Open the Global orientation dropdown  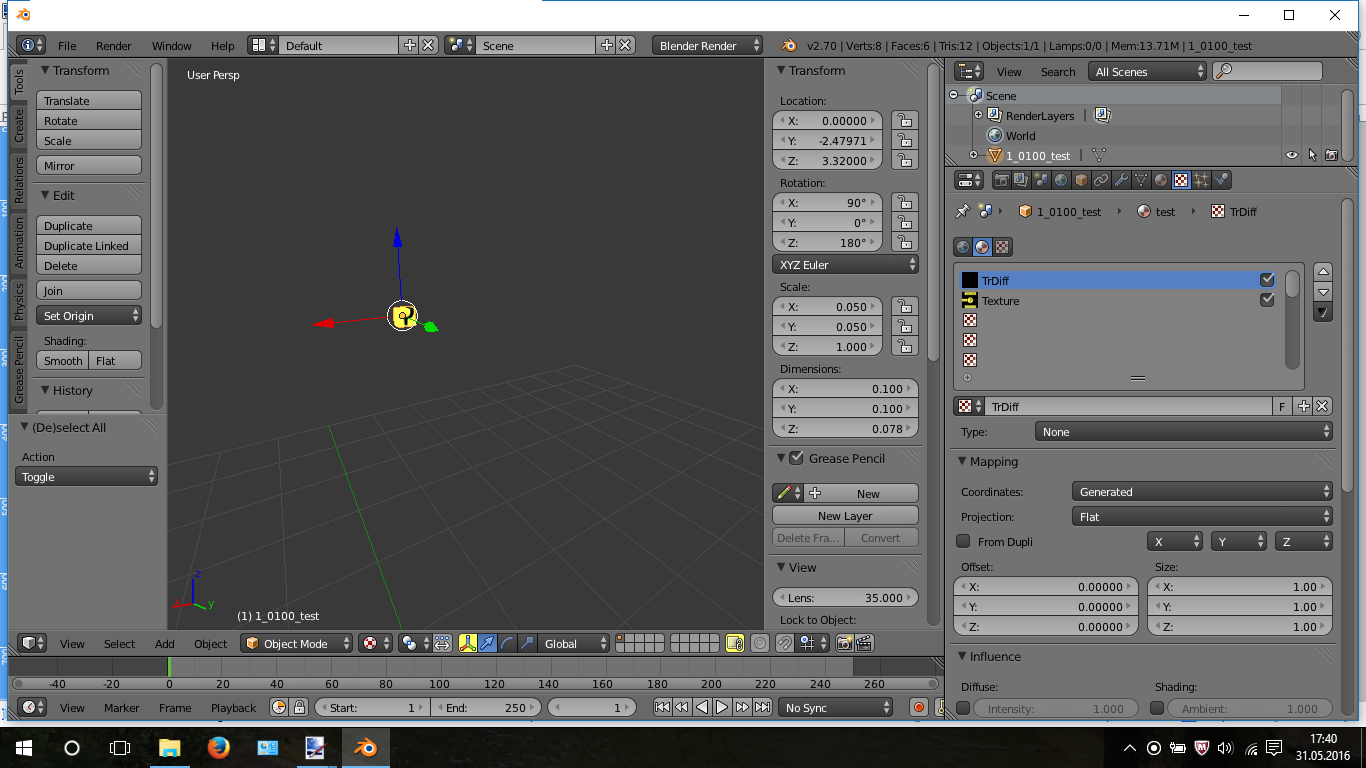(574, 644)
